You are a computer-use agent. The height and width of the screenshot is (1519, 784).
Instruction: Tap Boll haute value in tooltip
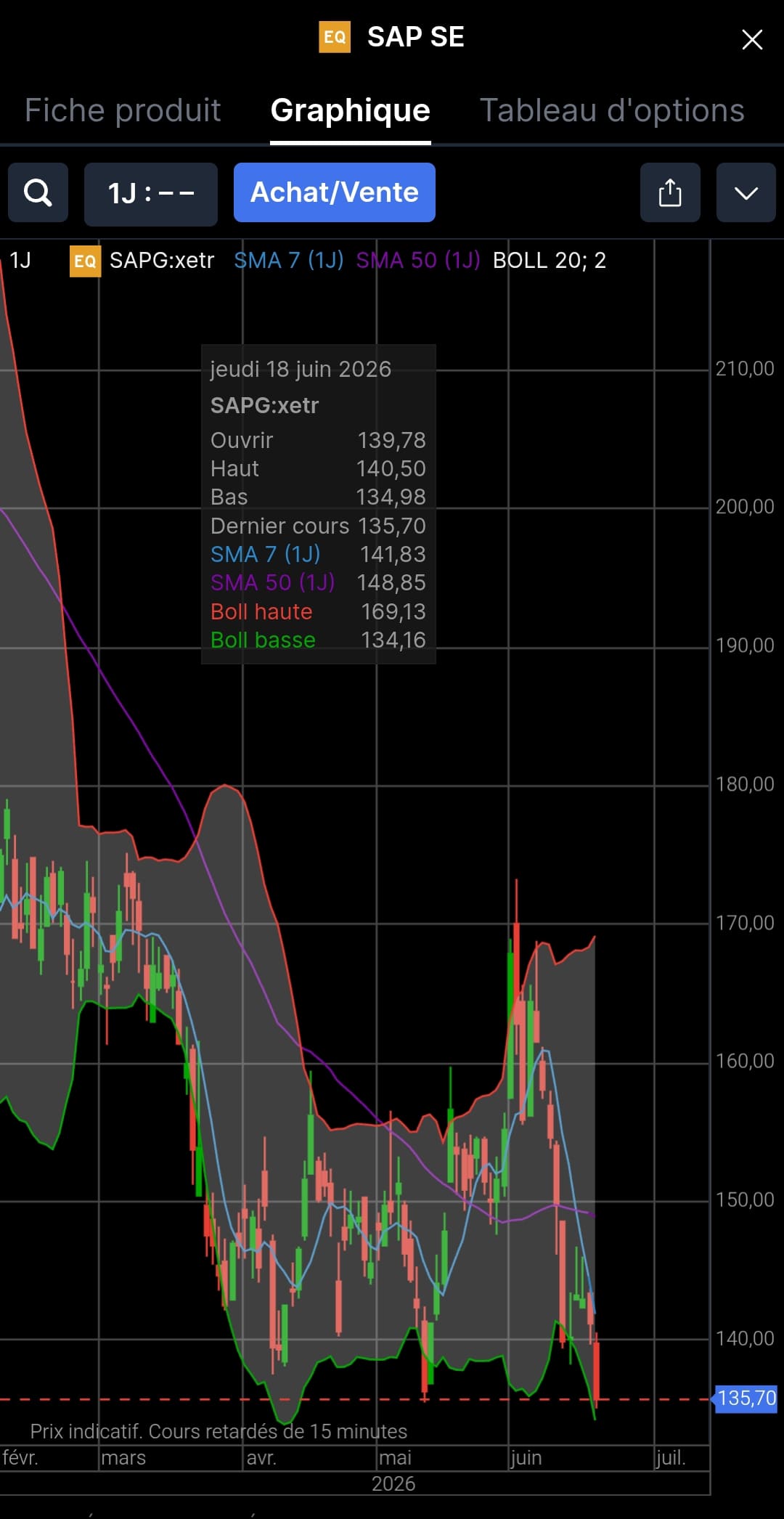coord(393,611)
